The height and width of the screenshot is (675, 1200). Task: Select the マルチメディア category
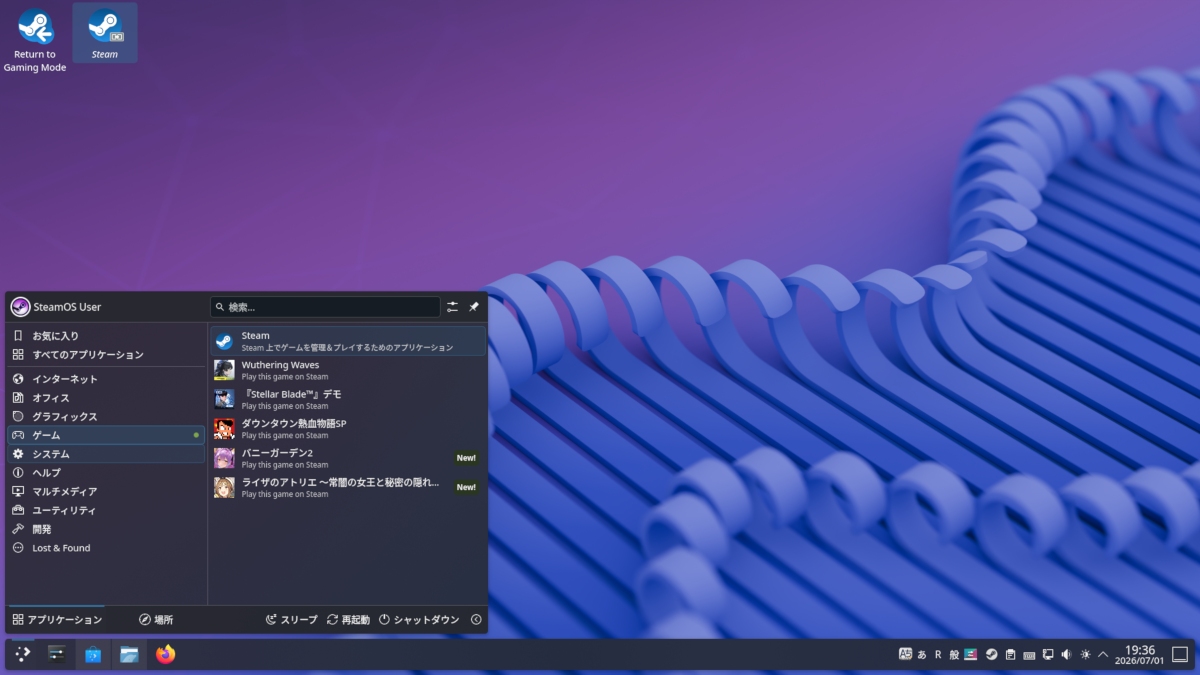[x=106, y=491]
